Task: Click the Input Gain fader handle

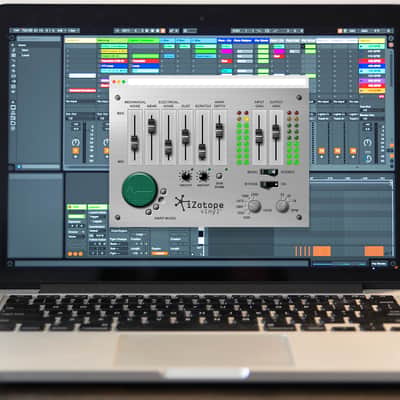Action: 259,136
